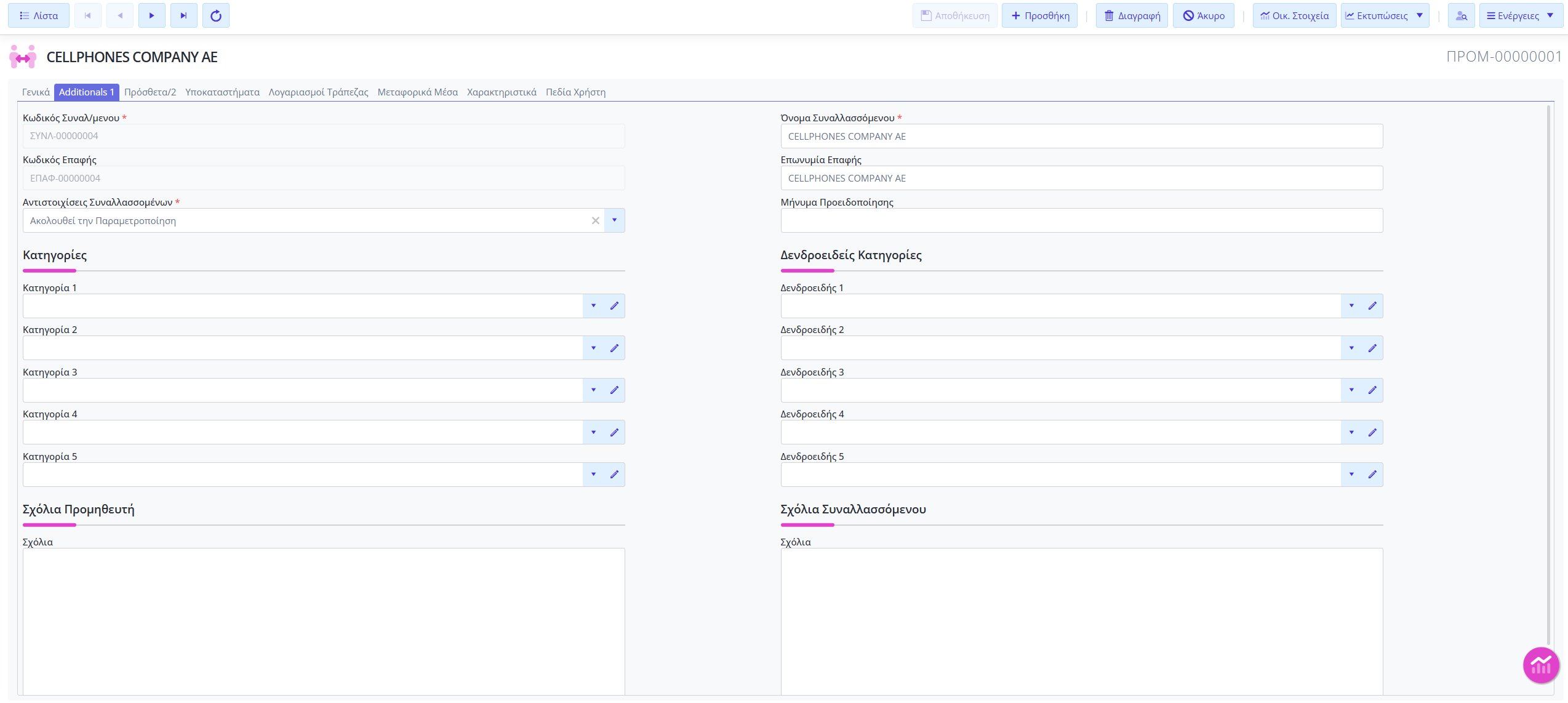Click the Προσθήκη add button
This screenshot has height=703, width=1568.
[x=1040, y=15]
